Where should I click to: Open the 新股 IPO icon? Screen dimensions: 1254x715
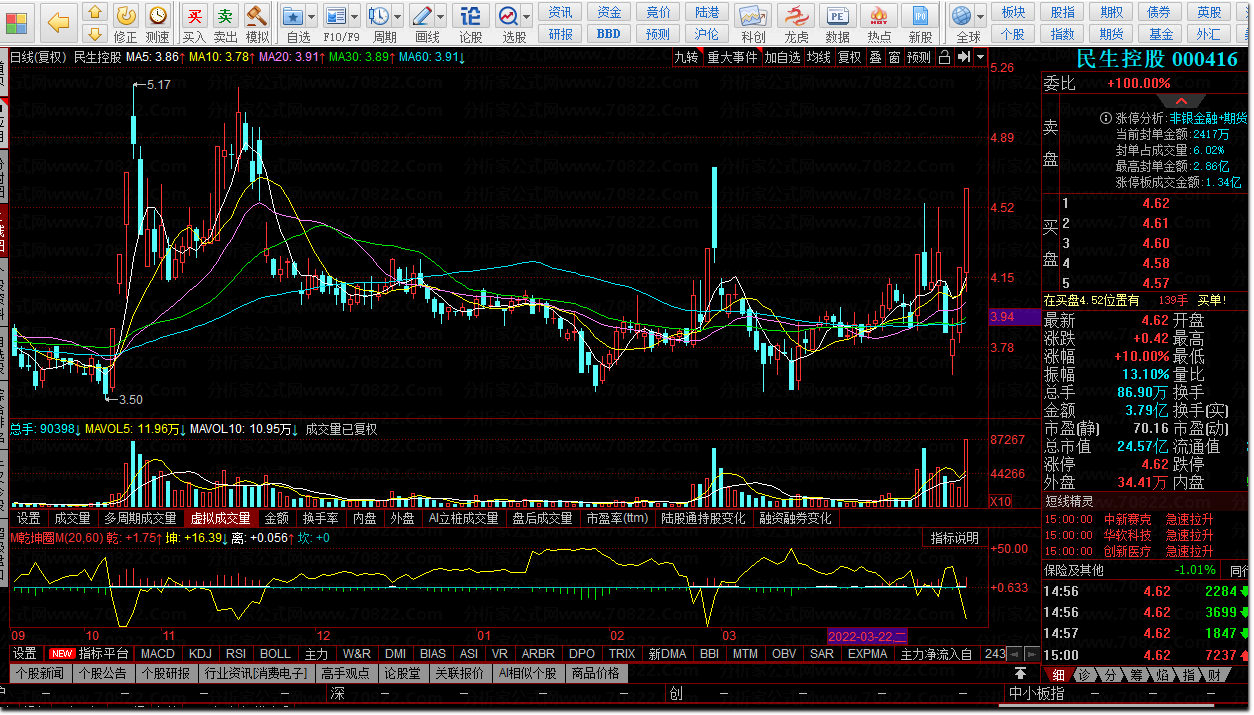[x=920, y=23]
